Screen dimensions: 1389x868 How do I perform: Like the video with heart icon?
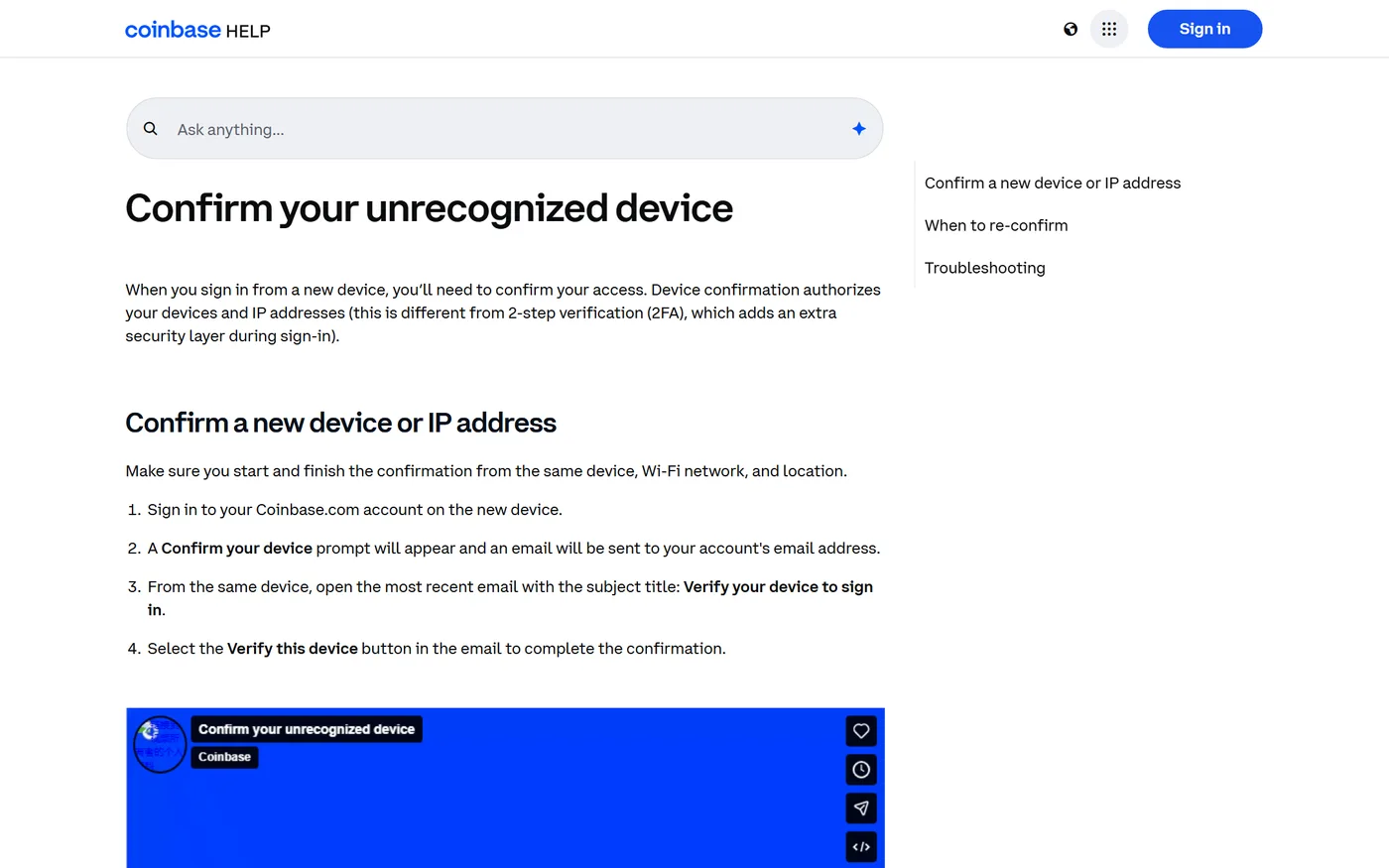[861, 731]
